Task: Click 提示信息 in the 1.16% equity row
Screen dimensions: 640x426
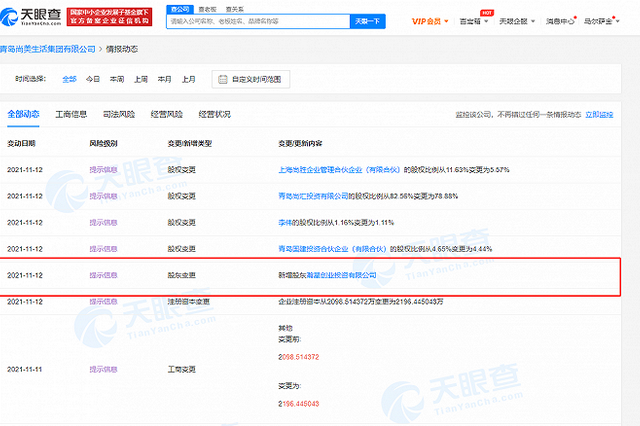Action: pyautogui.click(x=103, y=223)
